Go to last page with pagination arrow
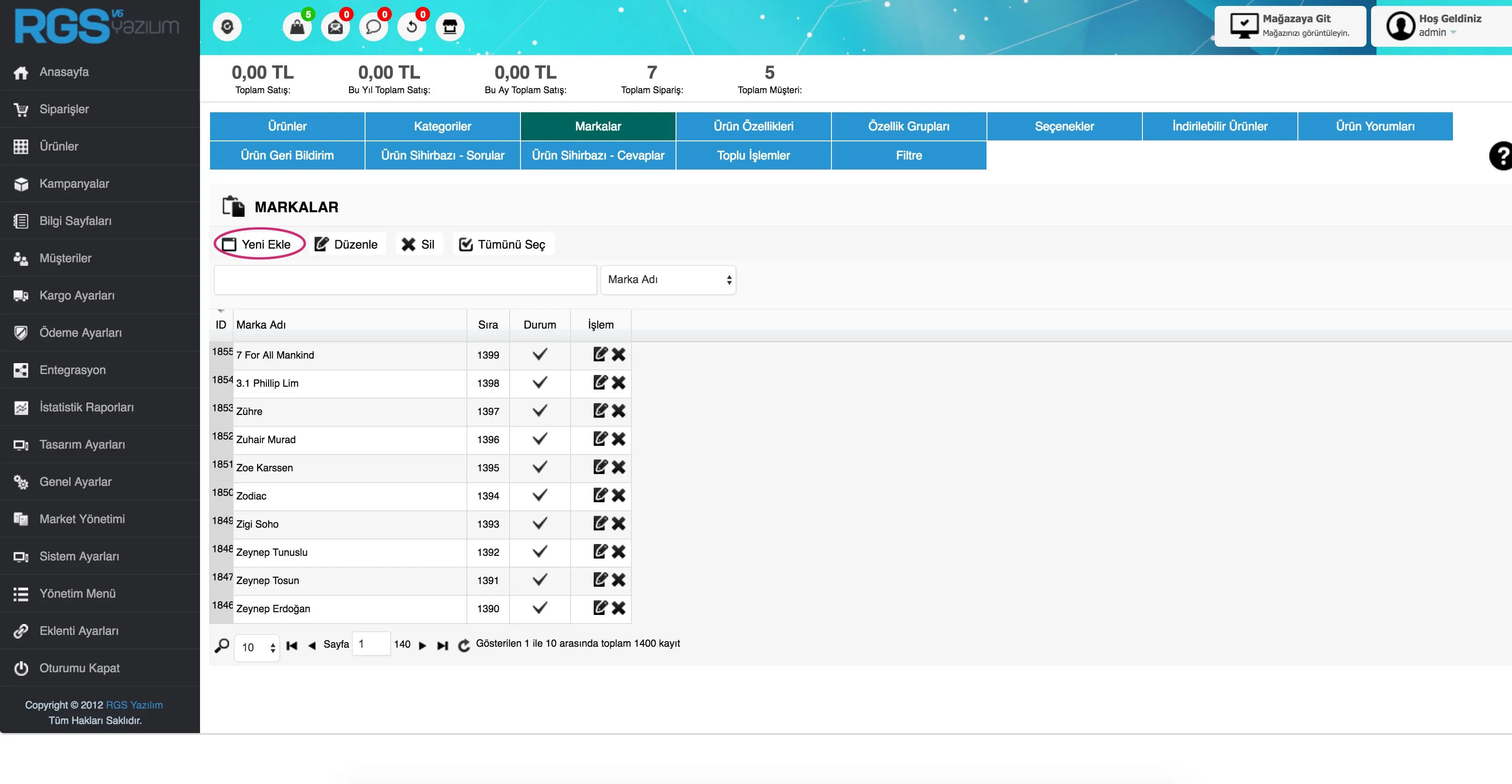This screenshot has width=1512, height=784. tap(443, 645)
